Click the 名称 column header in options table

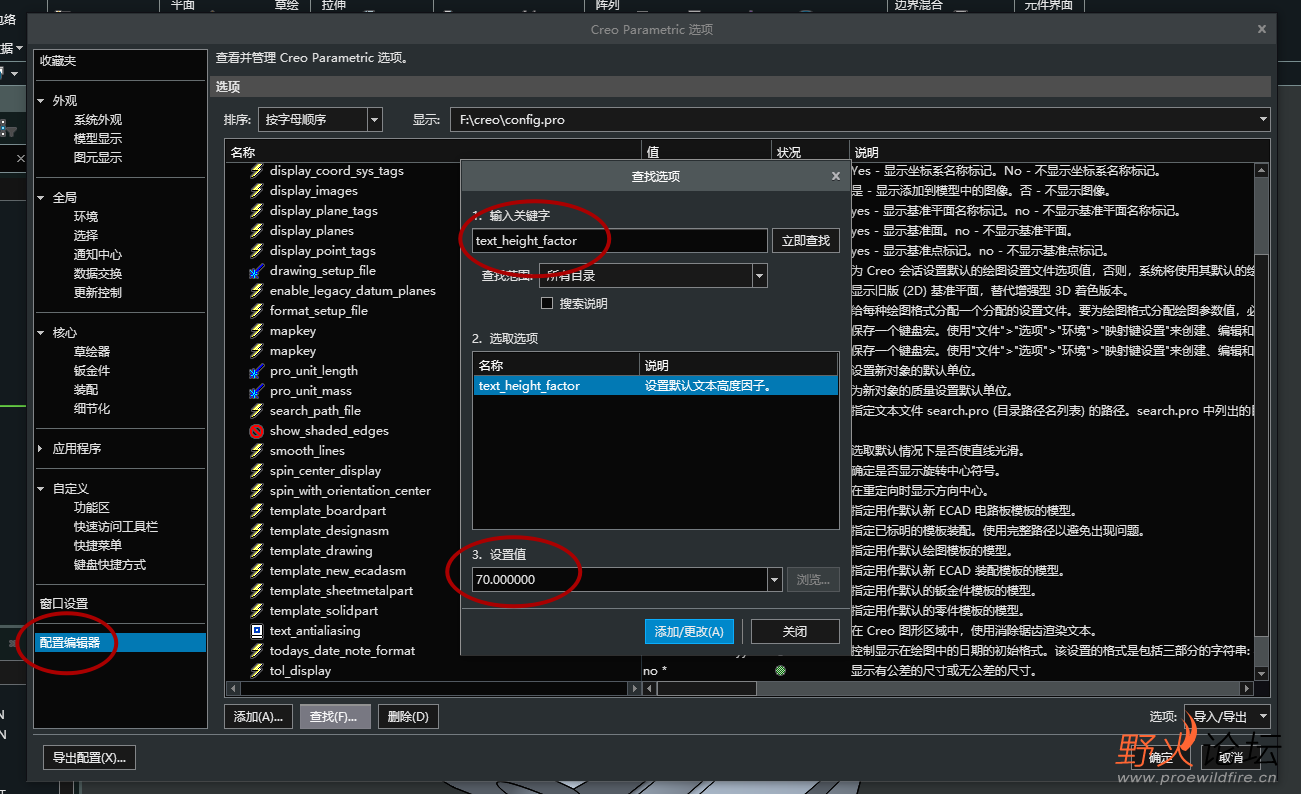[433, 153]
